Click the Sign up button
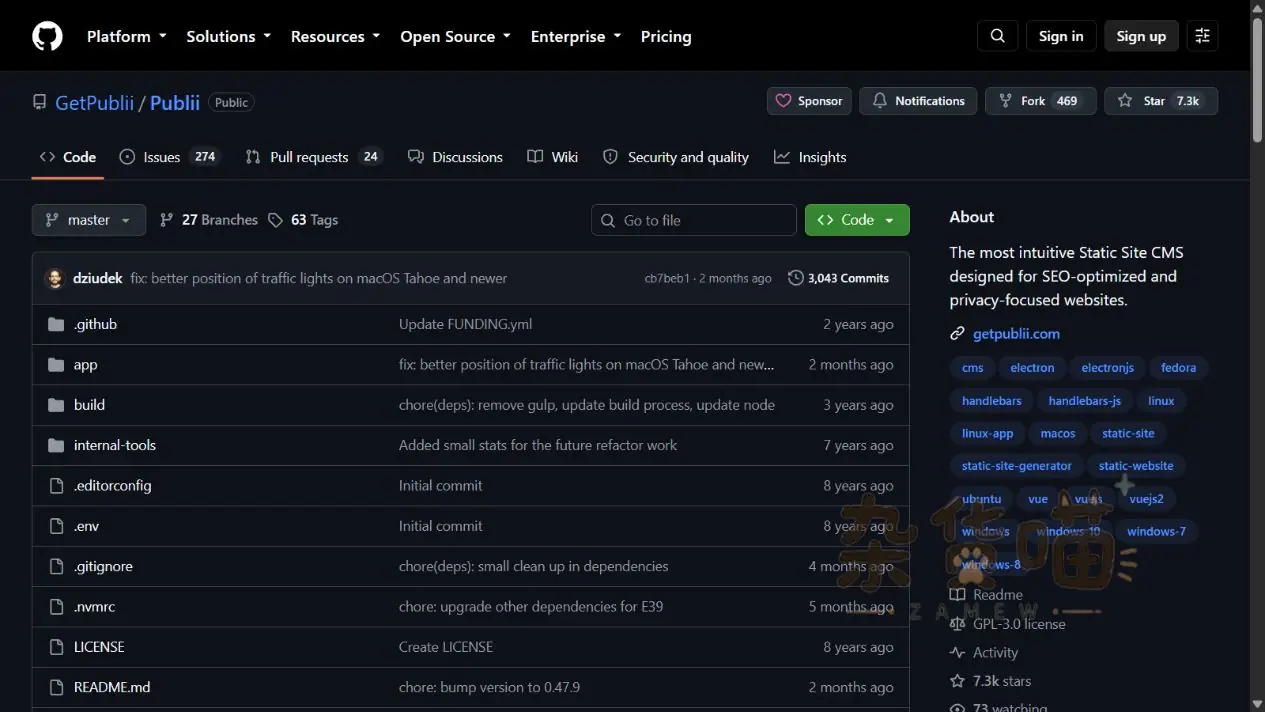Screen dimensions: 1265x712 point(1141,36)
